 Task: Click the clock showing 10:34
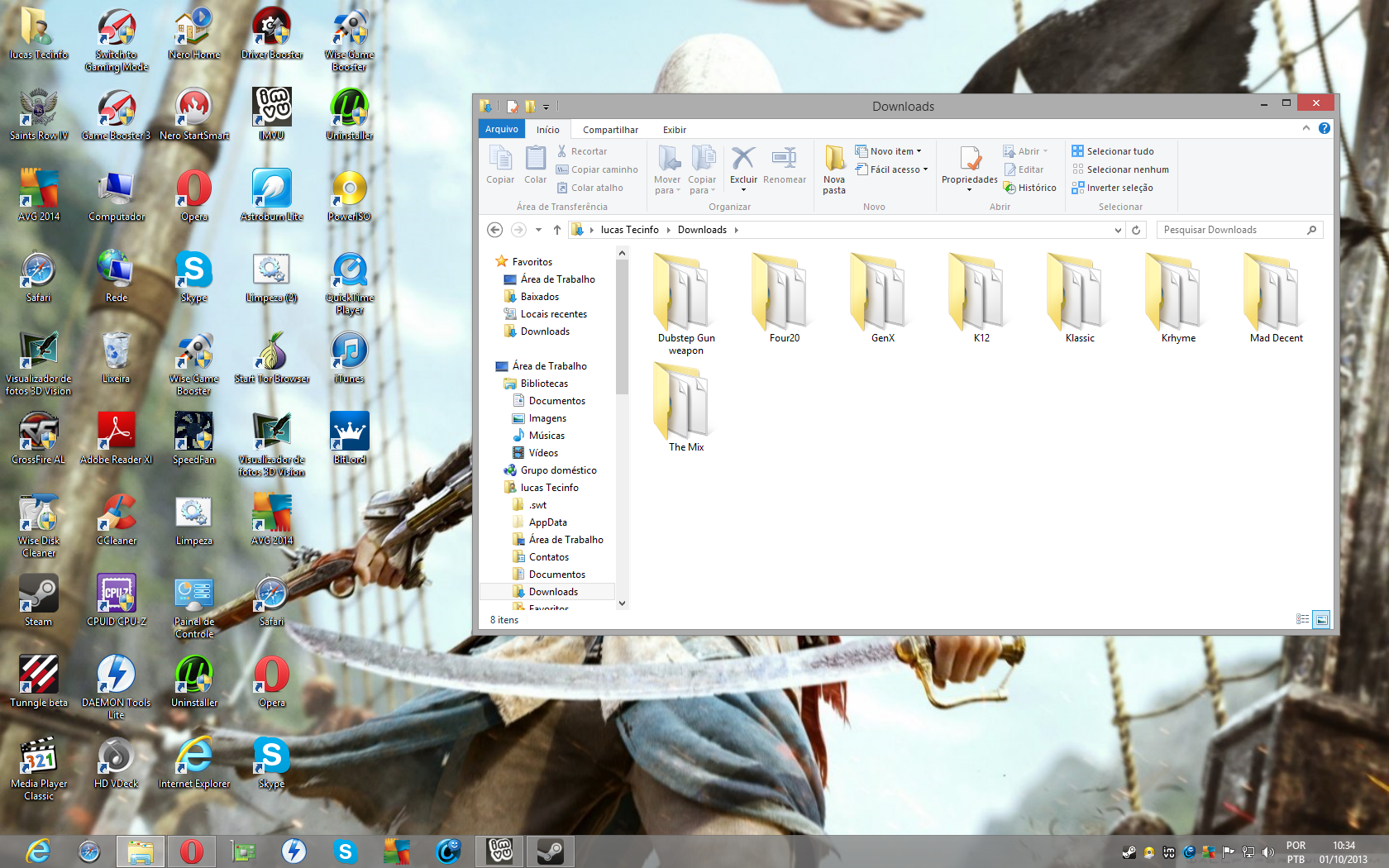click(1344, 846)
